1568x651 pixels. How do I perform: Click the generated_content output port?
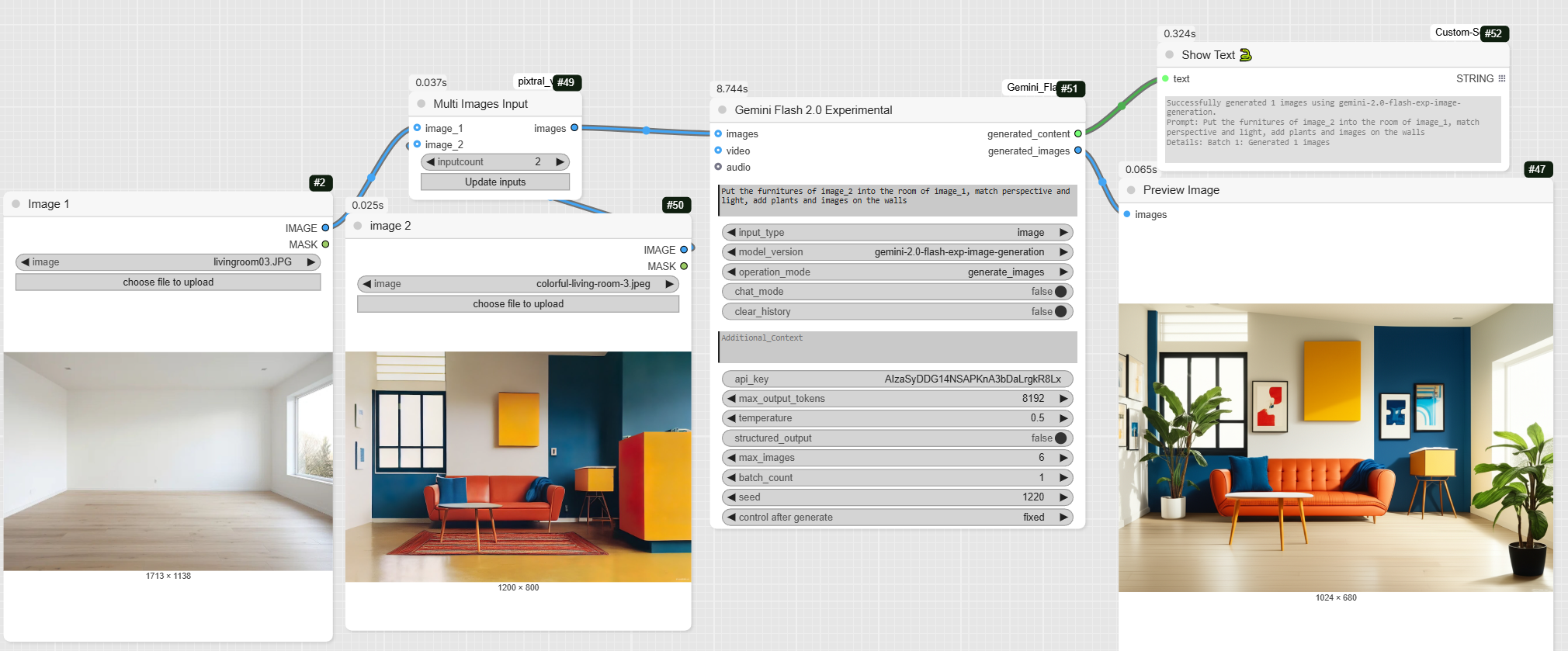[1077, 133]
